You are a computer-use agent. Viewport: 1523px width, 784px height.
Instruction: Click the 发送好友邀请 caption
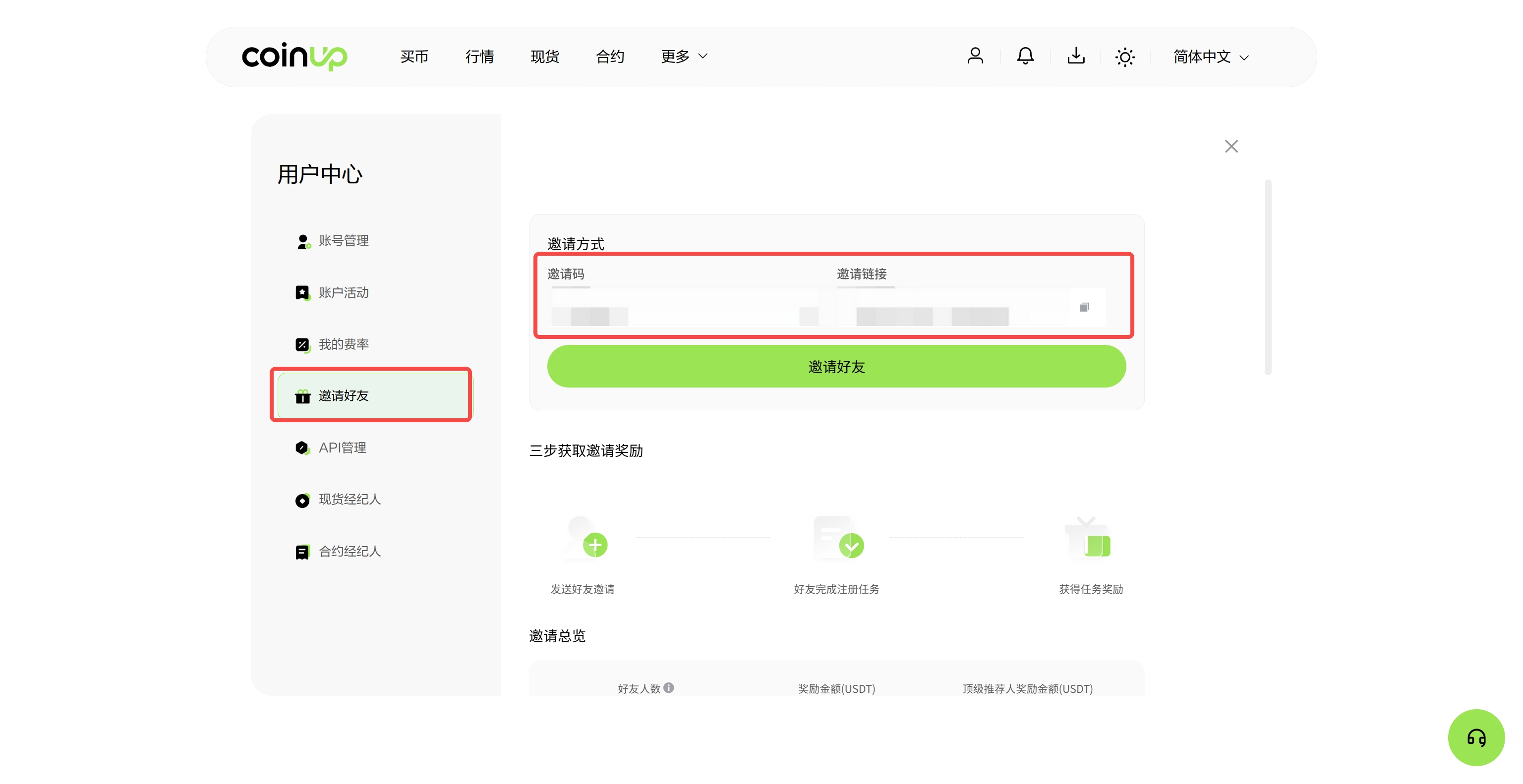click(582, 589)
